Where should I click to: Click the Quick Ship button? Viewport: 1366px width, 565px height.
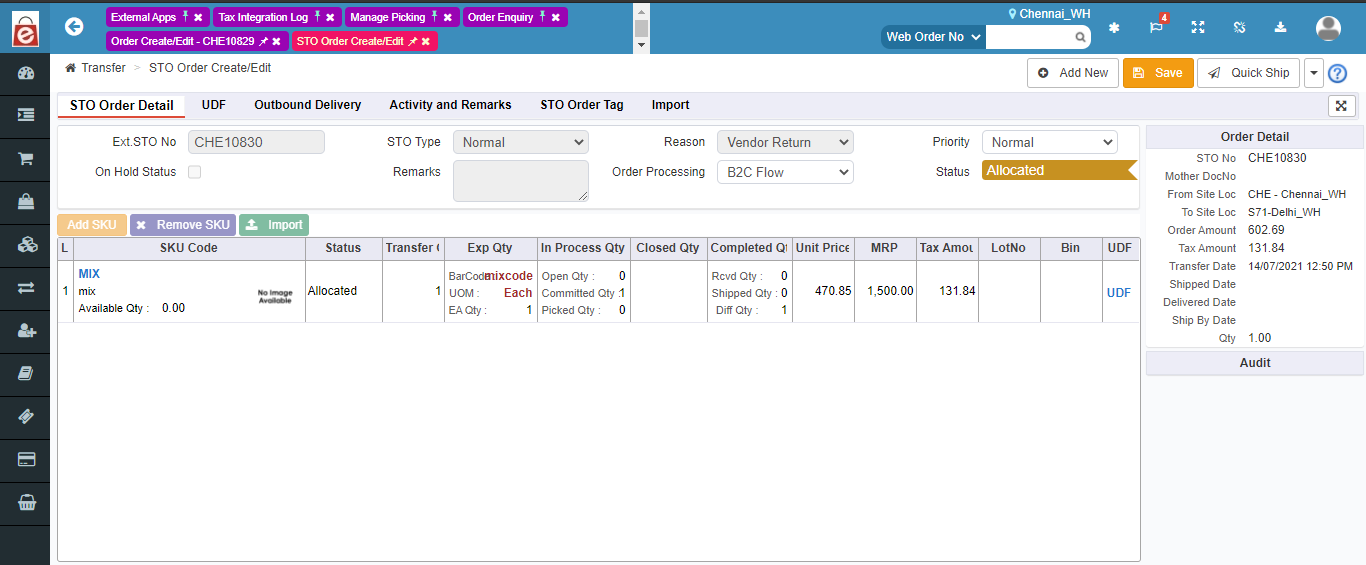pos(1248,73)
